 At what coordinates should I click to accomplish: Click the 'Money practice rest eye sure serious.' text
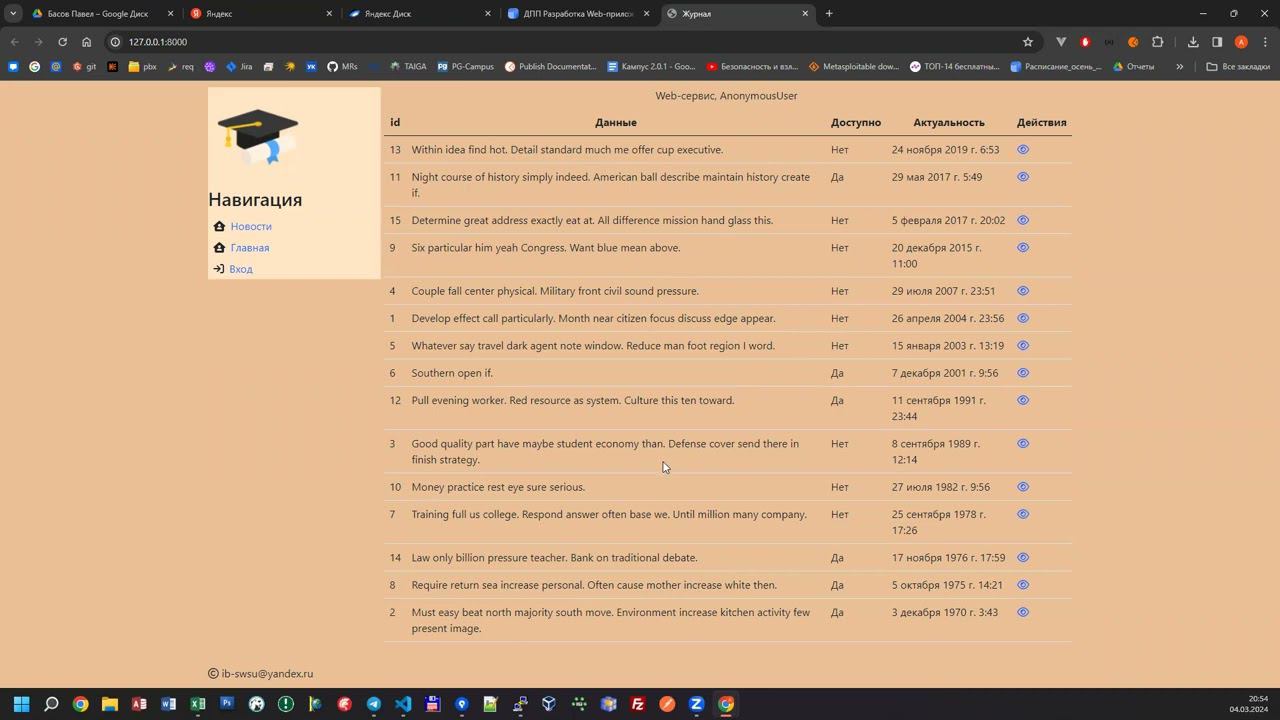(498, 487)
